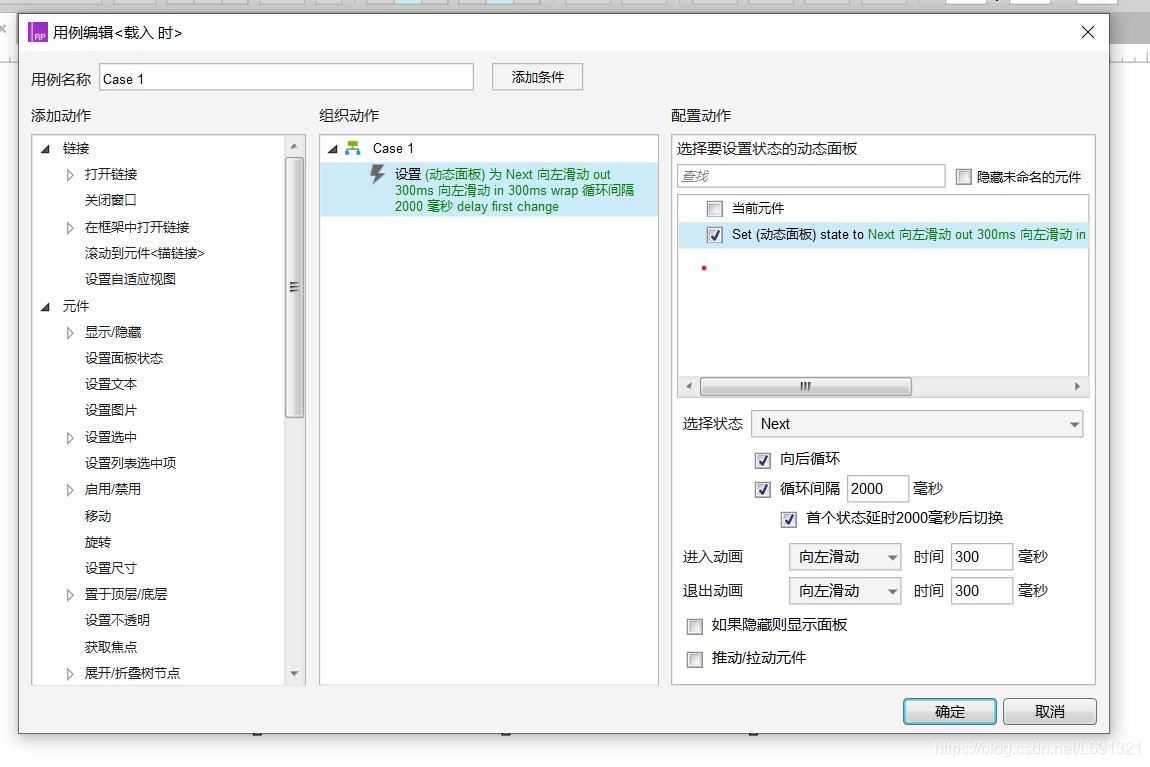The width and height of the screenshot is (1150, 767).
Task: Click the horizontal scrollbar right arrow
Action: click(1077, 386)
